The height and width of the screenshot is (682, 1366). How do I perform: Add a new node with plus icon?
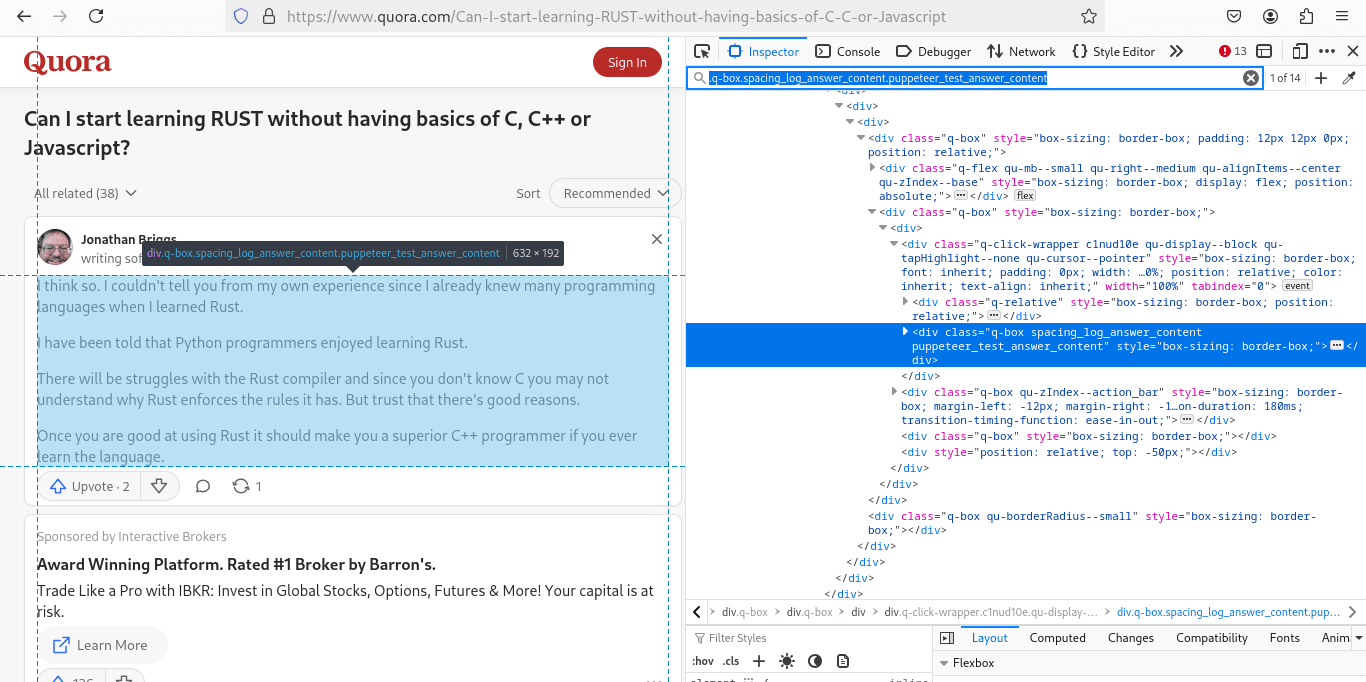point(1321,78)
